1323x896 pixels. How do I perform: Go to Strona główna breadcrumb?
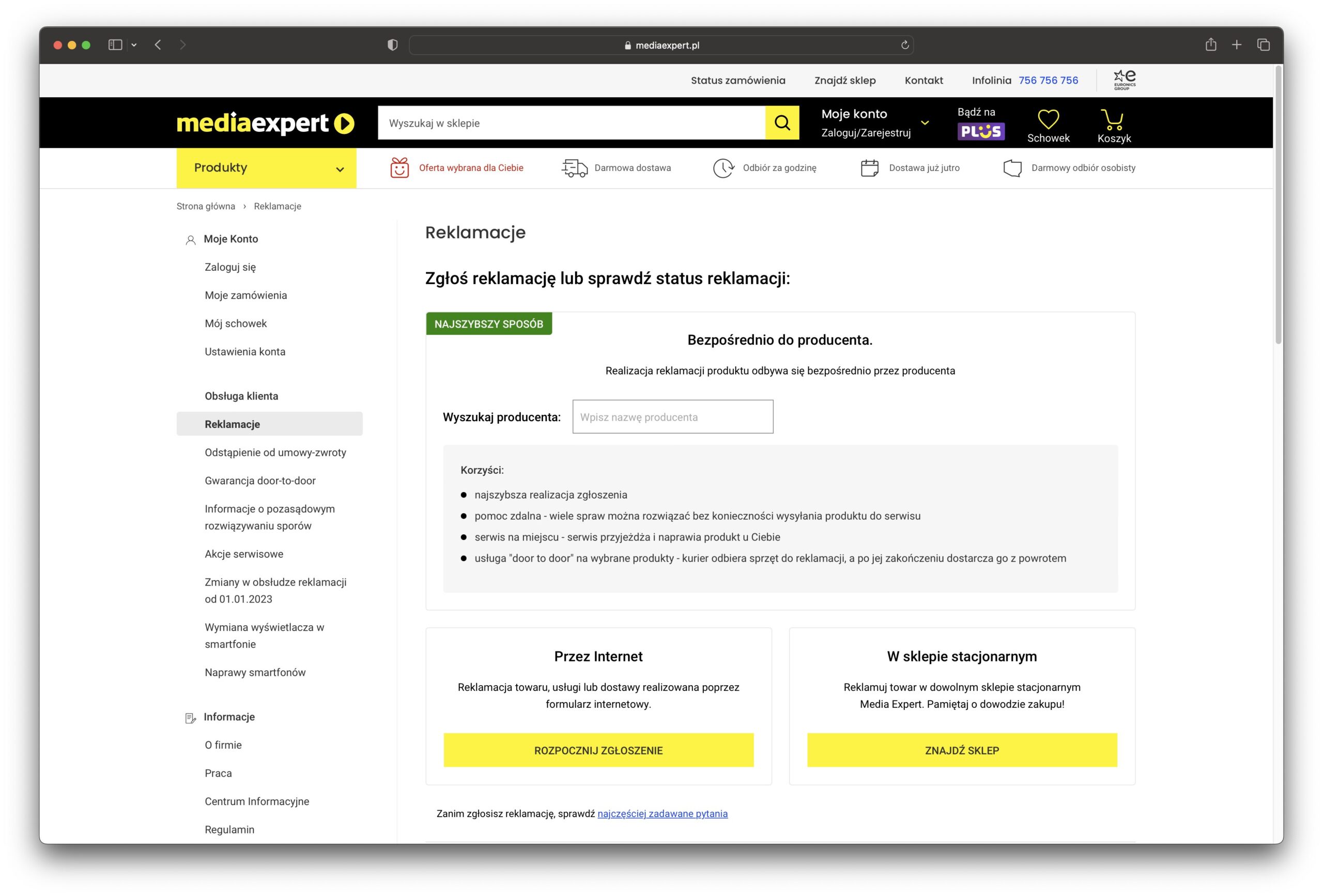[x=206, y=206]
